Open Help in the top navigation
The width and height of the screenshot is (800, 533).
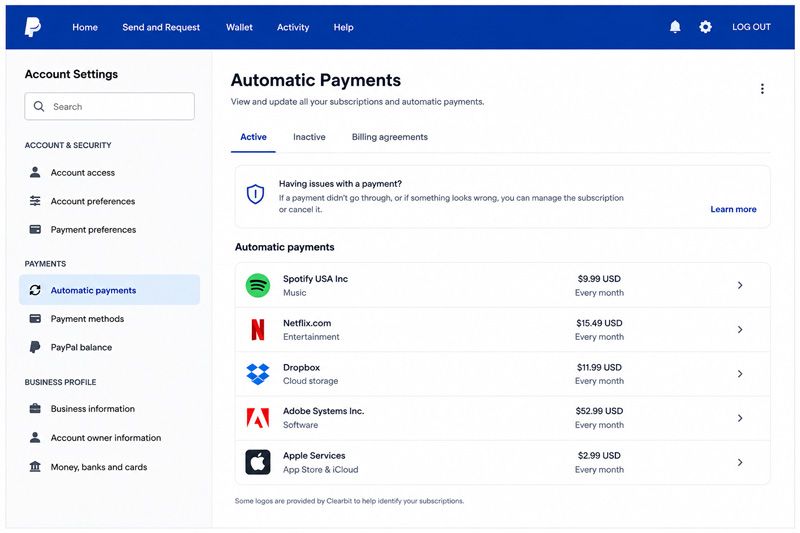(x=343, y=27)
